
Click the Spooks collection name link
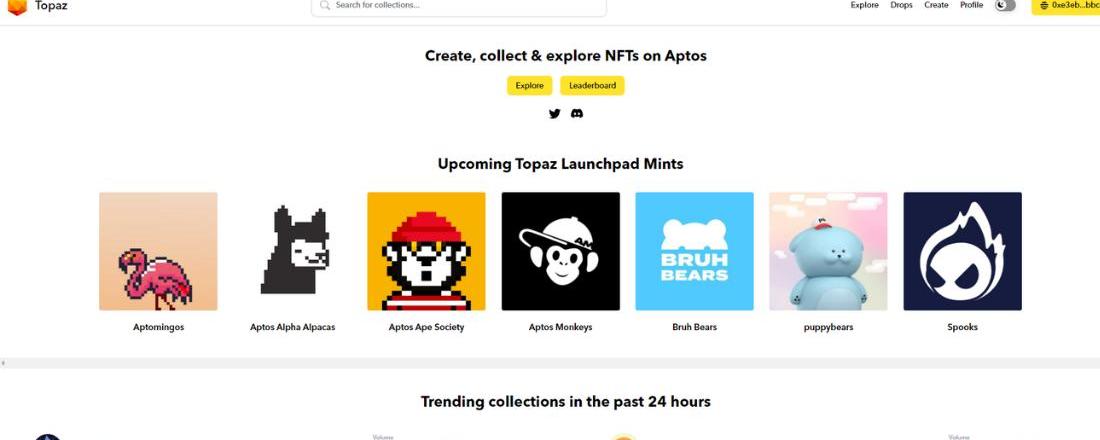tap(962, 327)
